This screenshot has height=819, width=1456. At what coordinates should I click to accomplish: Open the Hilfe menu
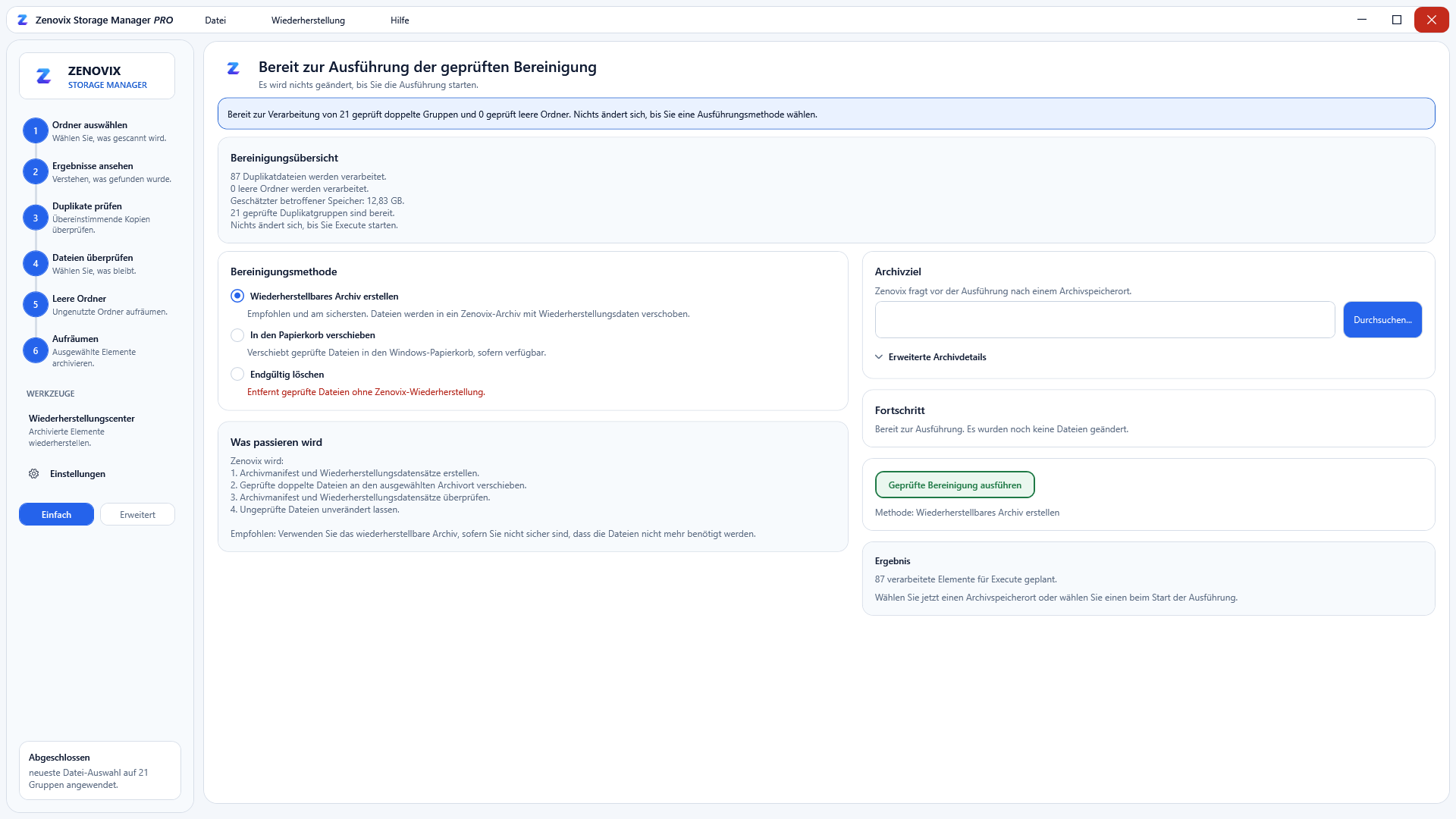pyautogui.click(x=400, y=20)
